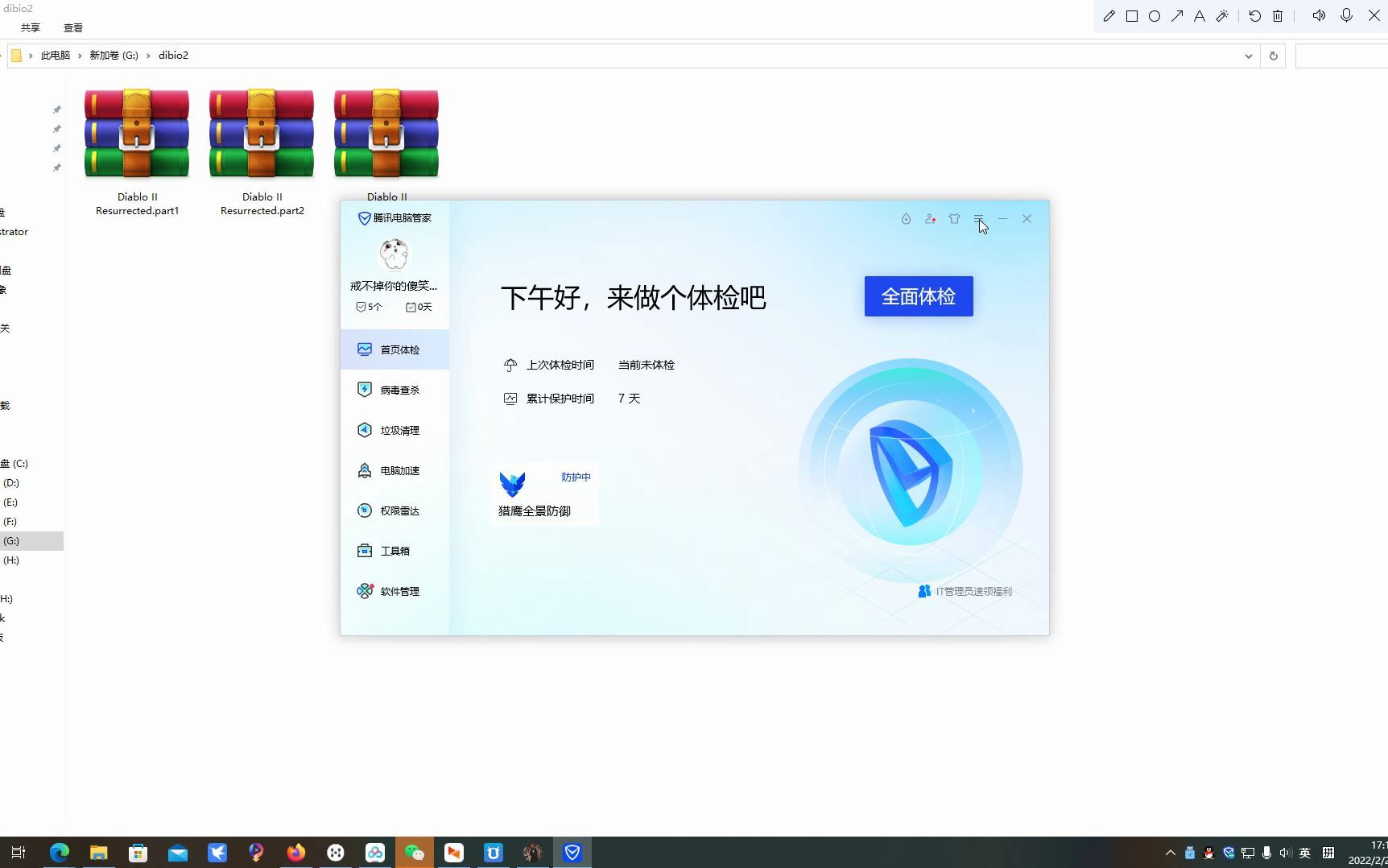The image size is (1388, 868).
Task: Open the 查看 ribbon tab in Explorer
Action: point(73,27)
